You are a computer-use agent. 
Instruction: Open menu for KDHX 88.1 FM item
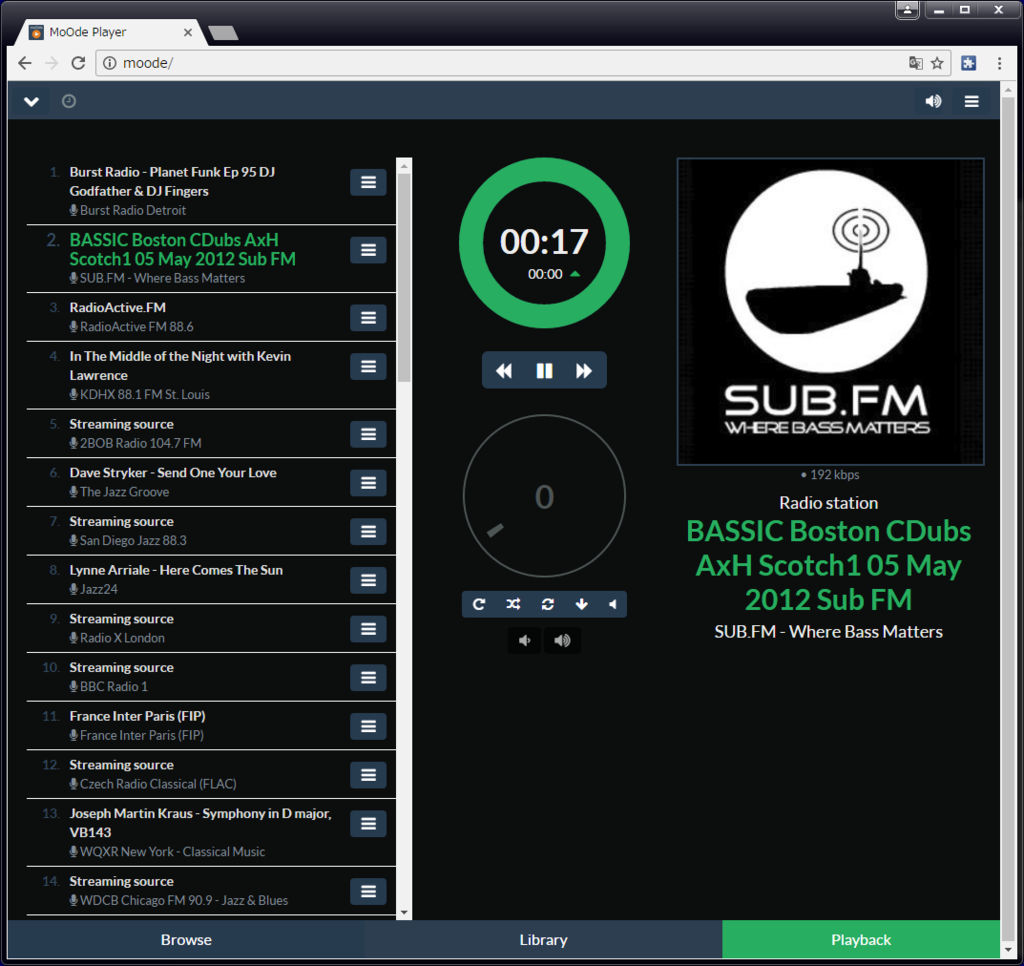tap(368, 366)
